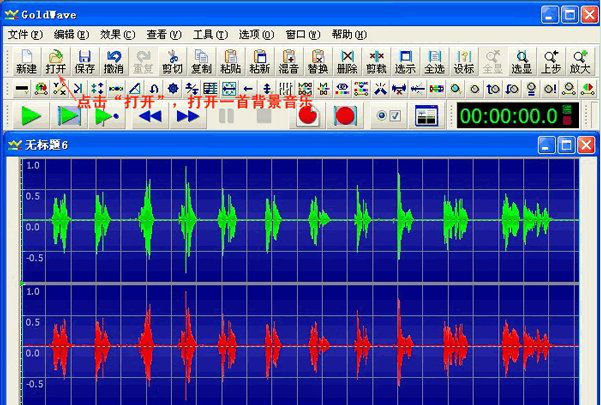Click the 新建 (New) toolbar button

tap(26, 61)
